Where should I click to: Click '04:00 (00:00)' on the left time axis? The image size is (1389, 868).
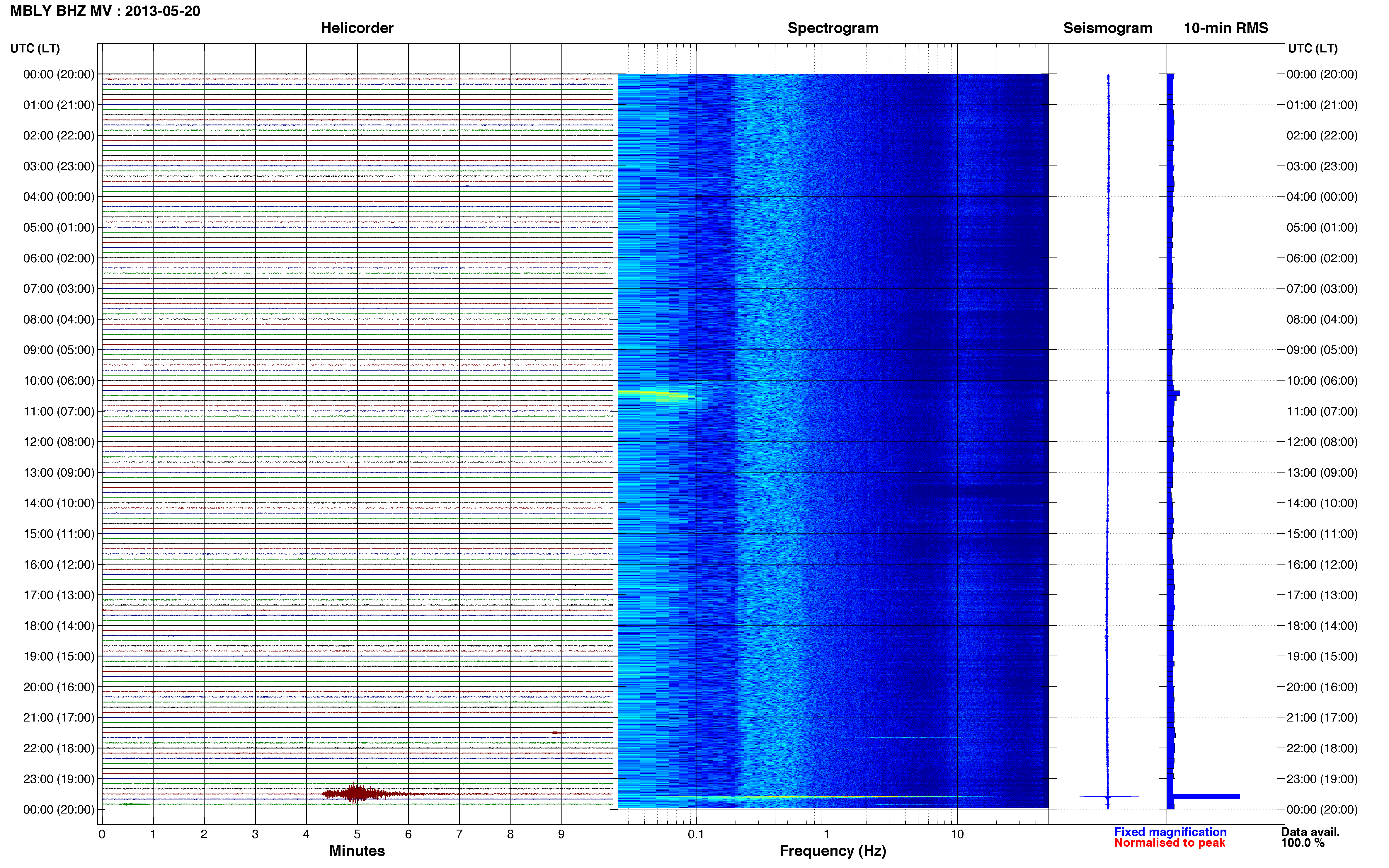[59, 197]
